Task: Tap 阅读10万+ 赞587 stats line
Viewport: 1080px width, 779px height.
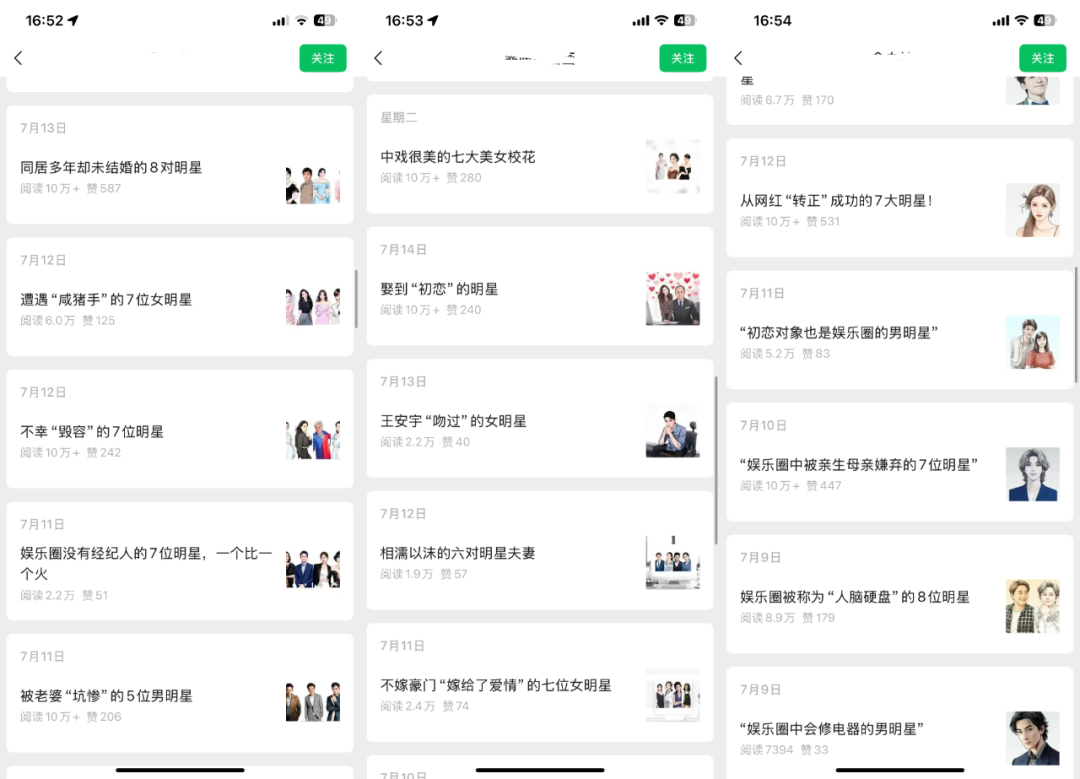Action: coord(70,188)
